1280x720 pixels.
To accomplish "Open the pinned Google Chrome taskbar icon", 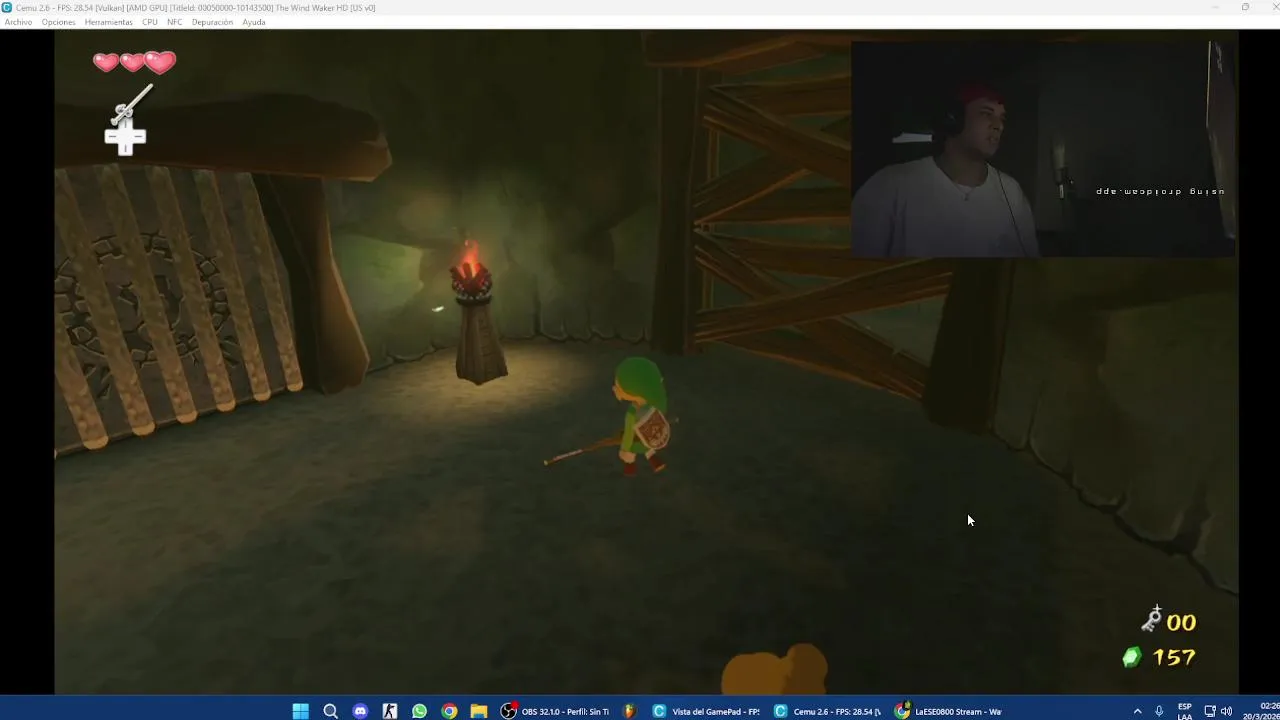I will click(449, 711).
